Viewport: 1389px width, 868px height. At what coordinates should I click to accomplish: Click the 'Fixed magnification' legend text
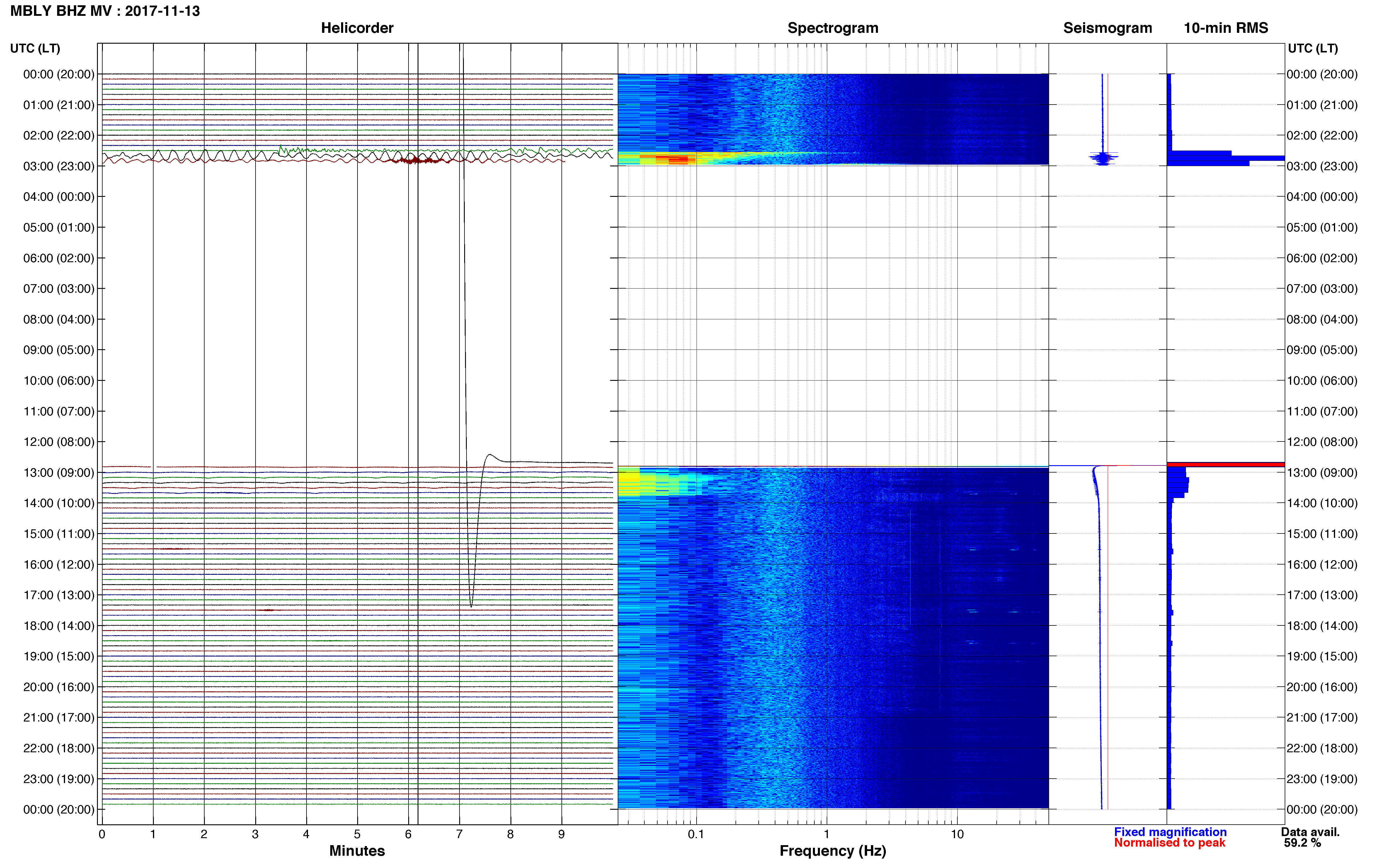(1170, 832)
